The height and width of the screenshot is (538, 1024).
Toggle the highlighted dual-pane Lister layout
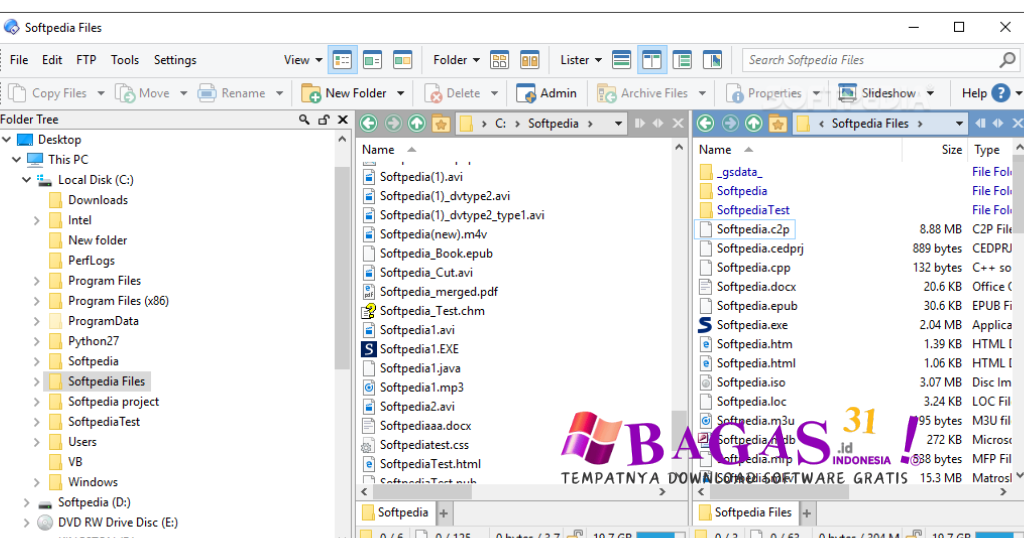[652, 60]
